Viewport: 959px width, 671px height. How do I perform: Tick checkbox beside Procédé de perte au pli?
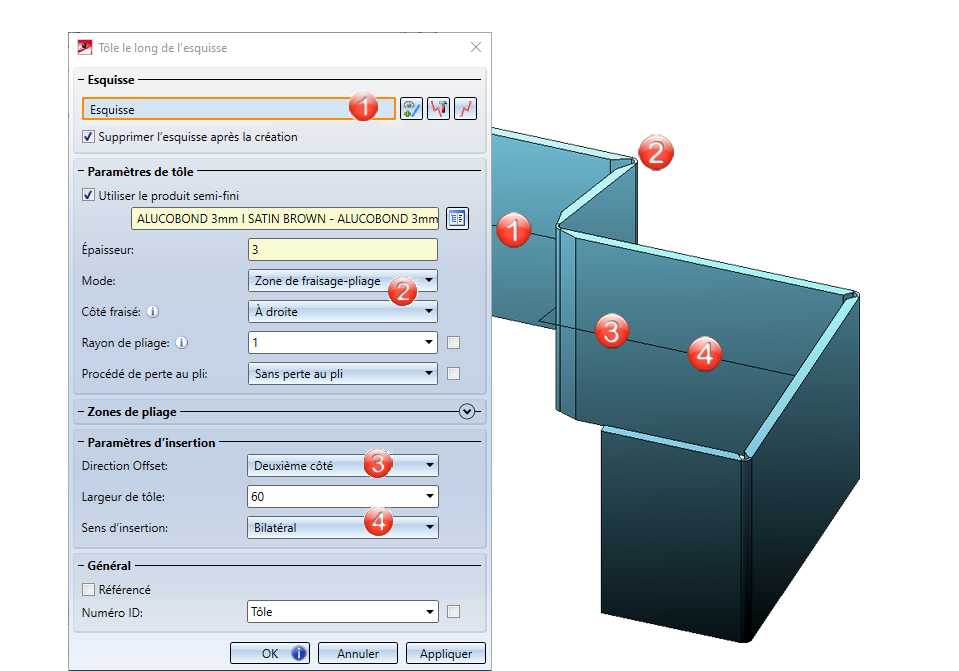click(x=453, y=373)
